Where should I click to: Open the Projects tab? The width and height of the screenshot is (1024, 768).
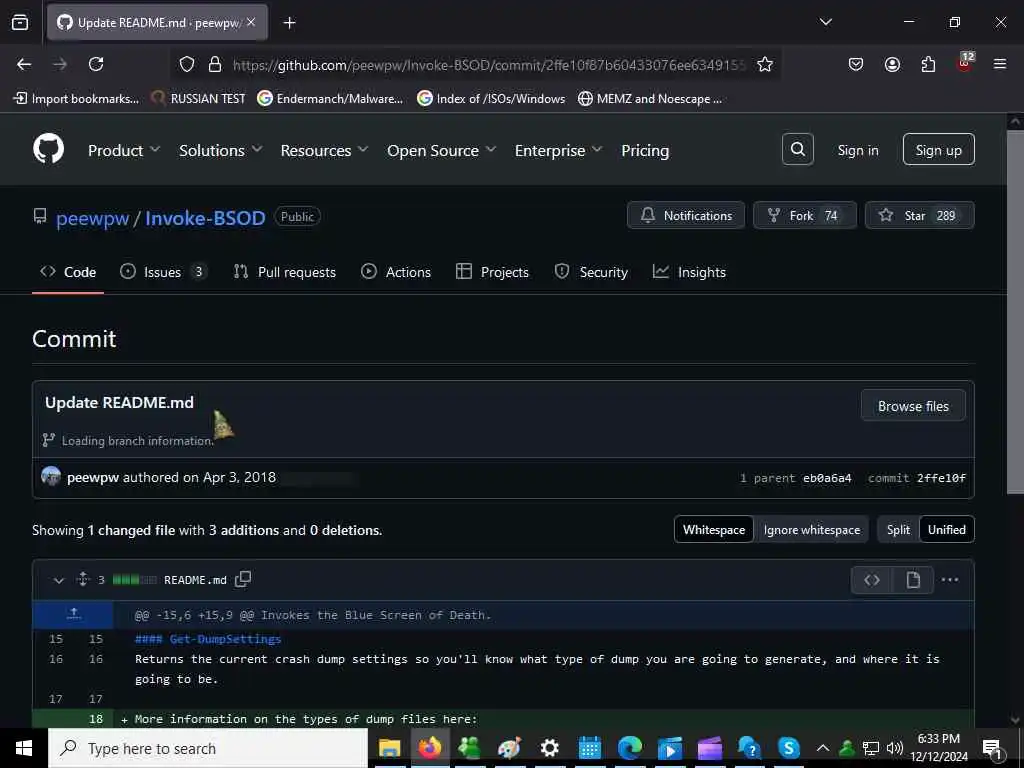point(492,272)
